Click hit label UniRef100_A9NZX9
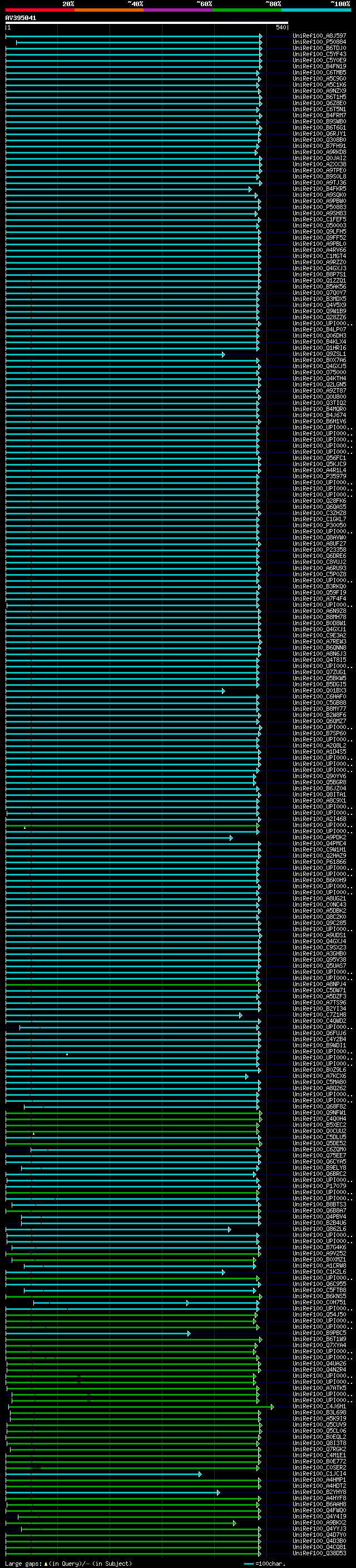Viewport: 356px width, 1568px height. click(319, 91)
